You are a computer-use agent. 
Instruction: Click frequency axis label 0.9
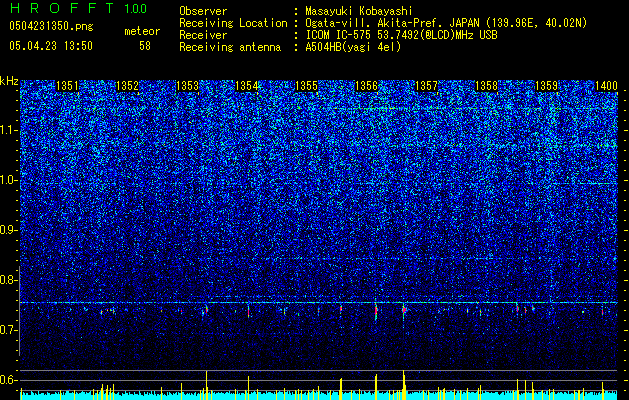click(x=8, y=230)
